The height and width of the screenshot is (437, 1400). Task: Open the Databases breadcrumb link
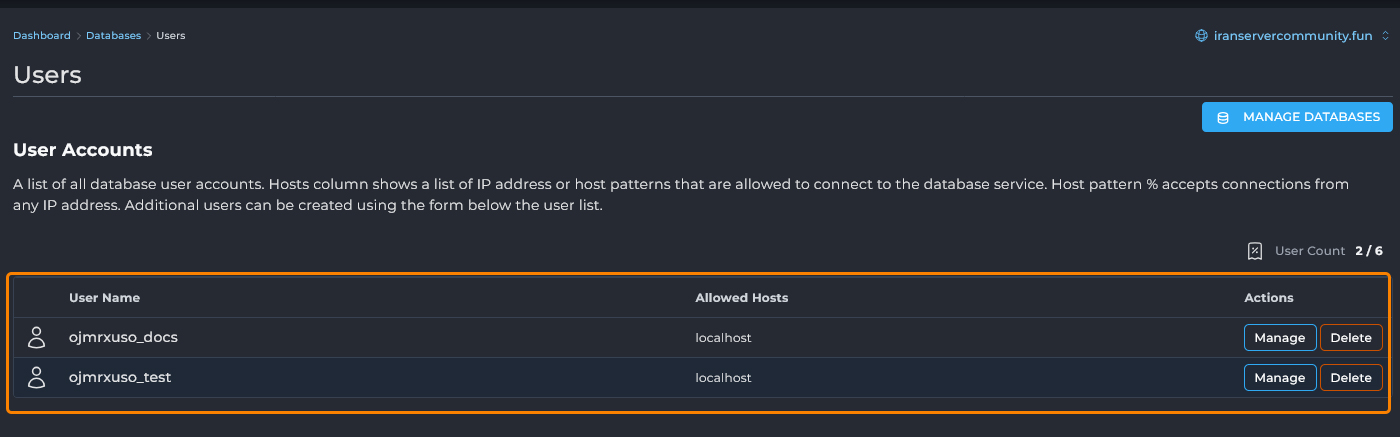(x=113, y=36)
